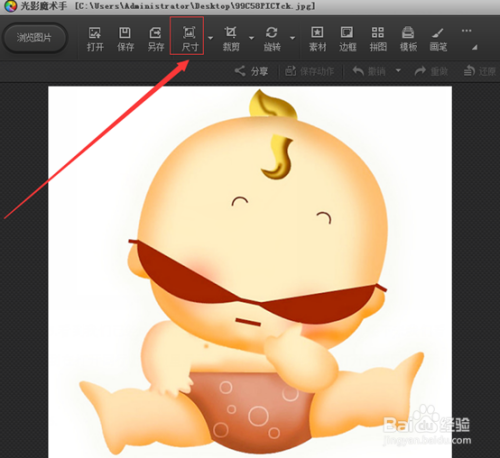Open the 拼图 collage tool
500x458 pixels.
tap(378, 39)
